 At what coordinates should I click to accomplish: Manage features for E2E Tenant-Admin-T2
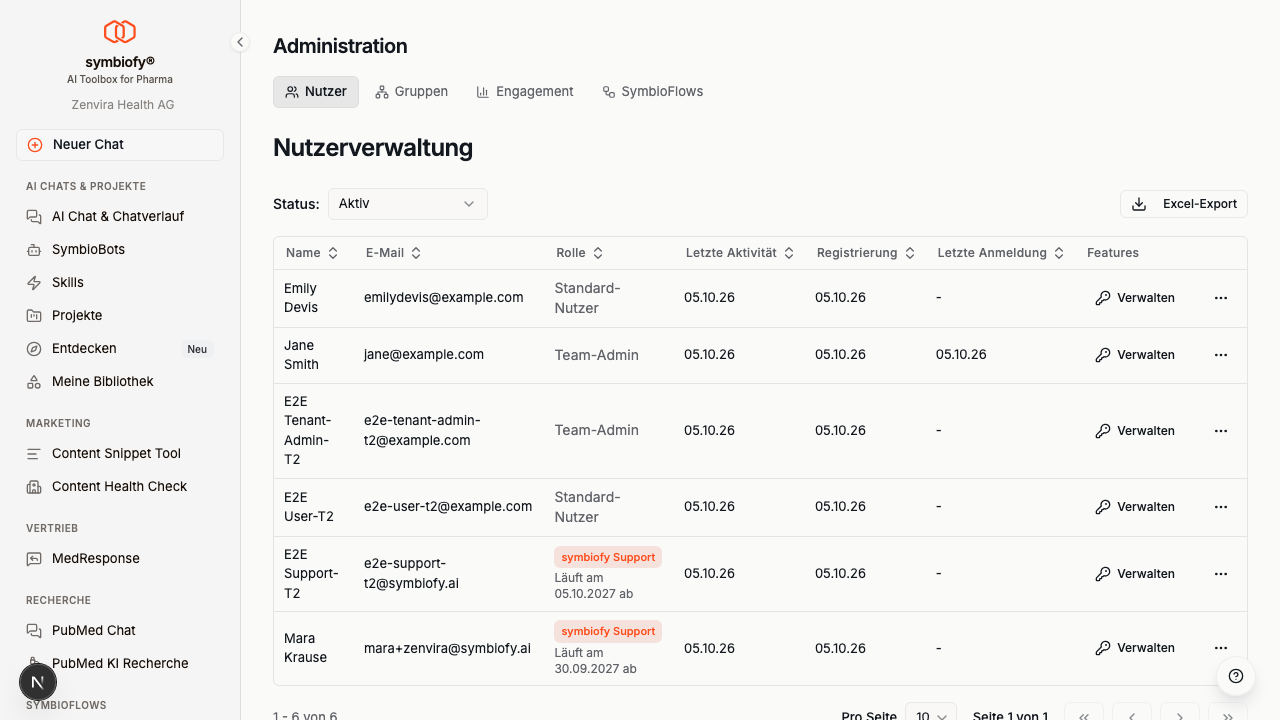pyautogui.click(x=1135, y=431)
